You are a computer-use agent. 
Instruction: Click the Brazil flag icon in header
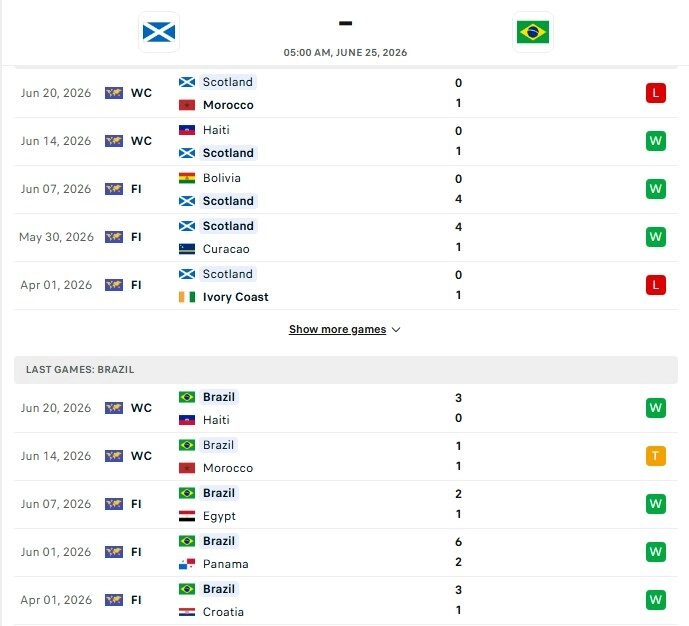tap(533, 32)
